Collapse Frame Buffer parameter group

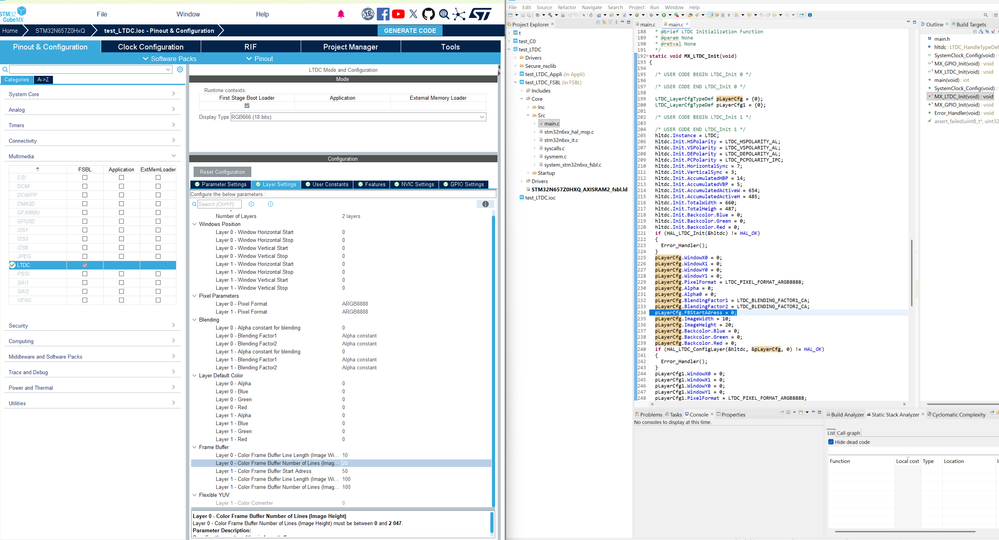tap(195, 447)
